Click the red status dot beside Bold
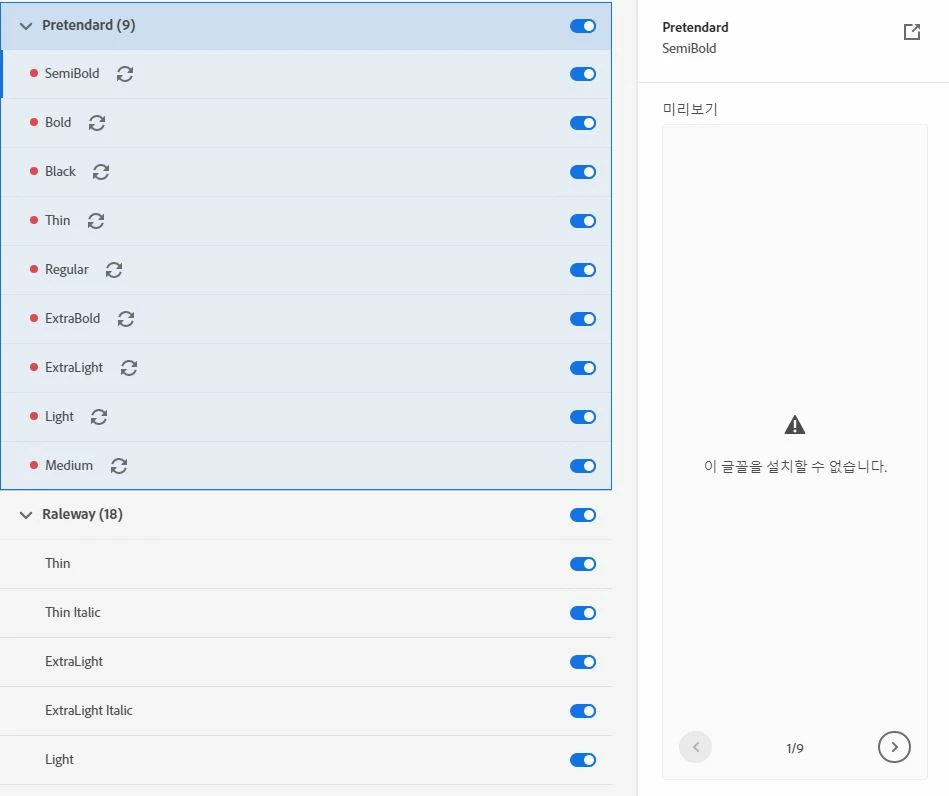 coord(34,122)
